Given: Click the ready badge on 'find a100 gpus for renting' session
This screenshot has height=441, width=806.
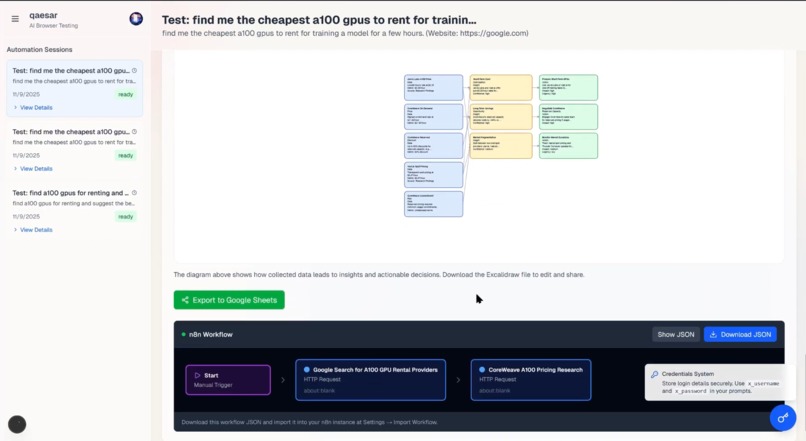Looking at the screenshot, I should point(125,217).
